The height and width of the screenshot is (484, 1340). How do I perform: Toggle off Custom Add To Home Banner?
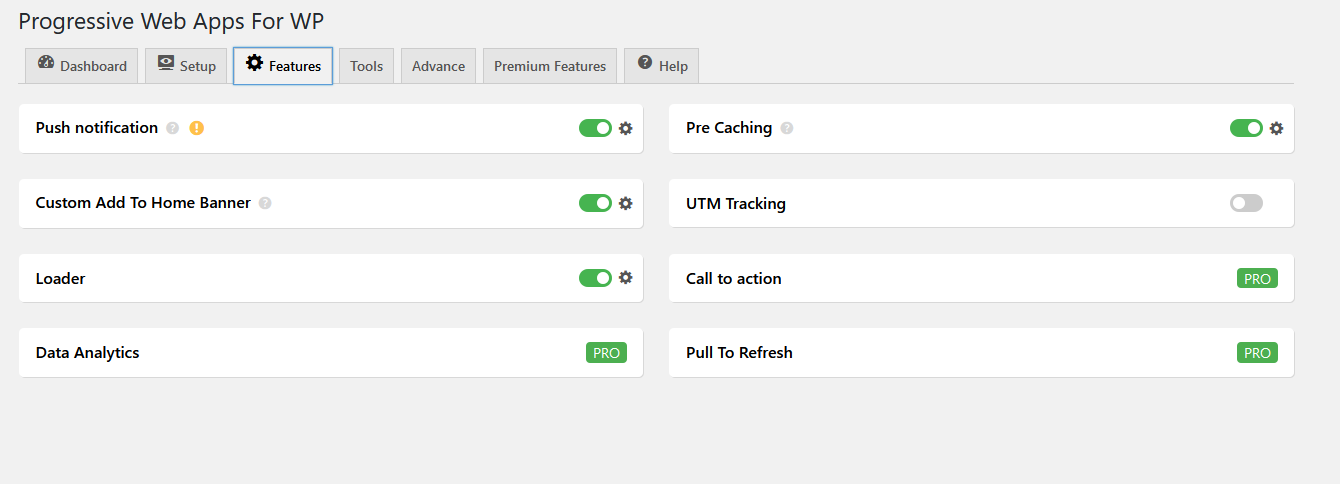point(595,203)
